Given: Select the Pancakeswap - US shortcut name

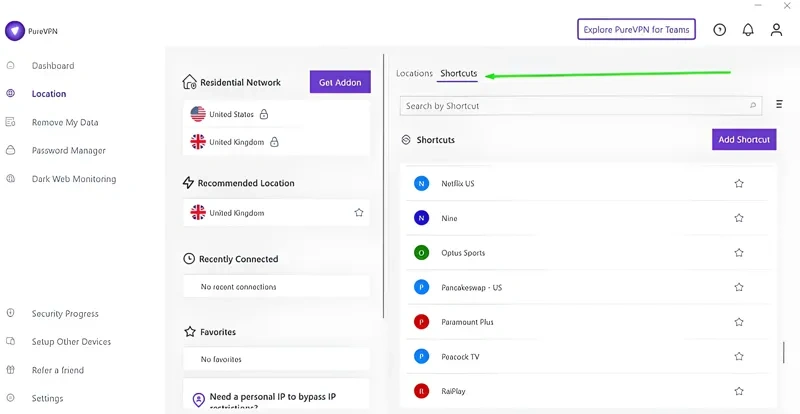Looking at the screenshot, I should tap(471, 287).
